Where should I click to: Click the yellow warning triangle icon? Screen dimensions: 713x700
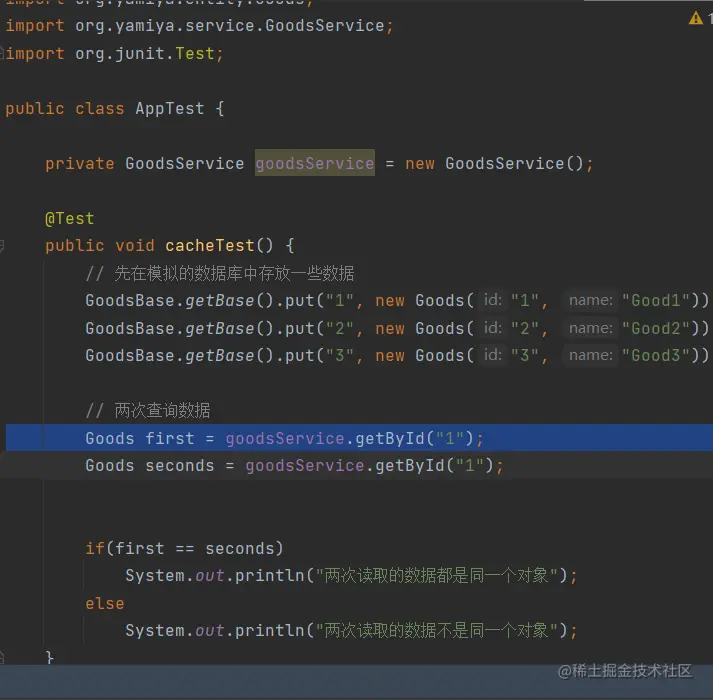pyautogui.click(x=695, y=18)
